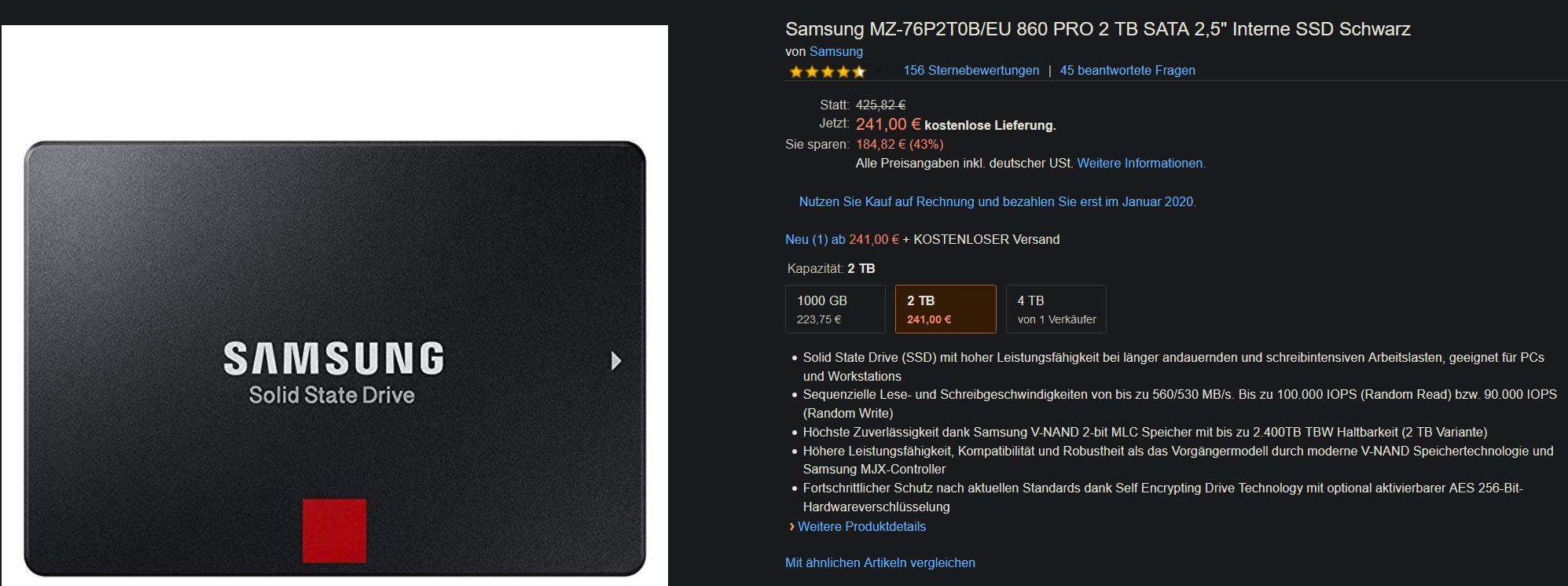1568x586 pixels.
Task: Click the red square on the SSD picture
Action: point(334,531)
